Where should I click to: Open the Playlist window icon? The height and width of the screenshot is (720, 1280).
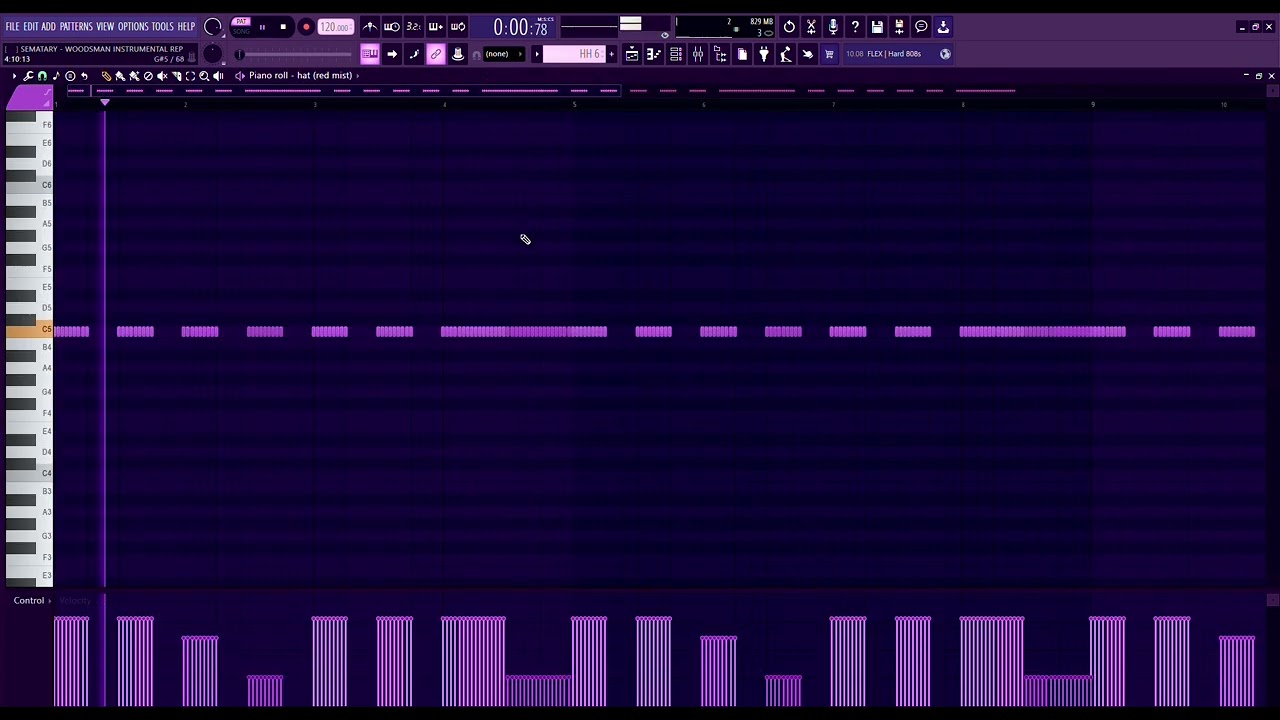(632, 54)
